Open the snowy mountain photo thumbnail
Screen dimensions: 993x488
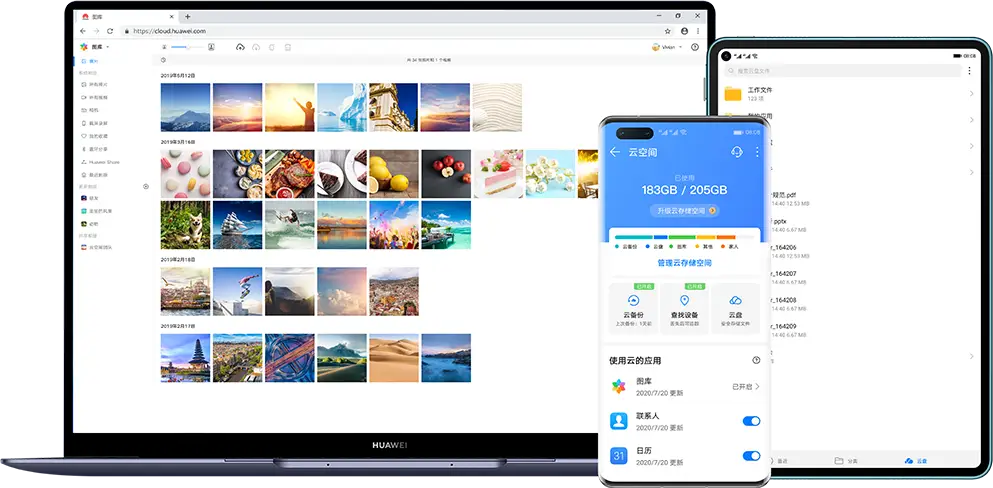(x=186, y=107)
